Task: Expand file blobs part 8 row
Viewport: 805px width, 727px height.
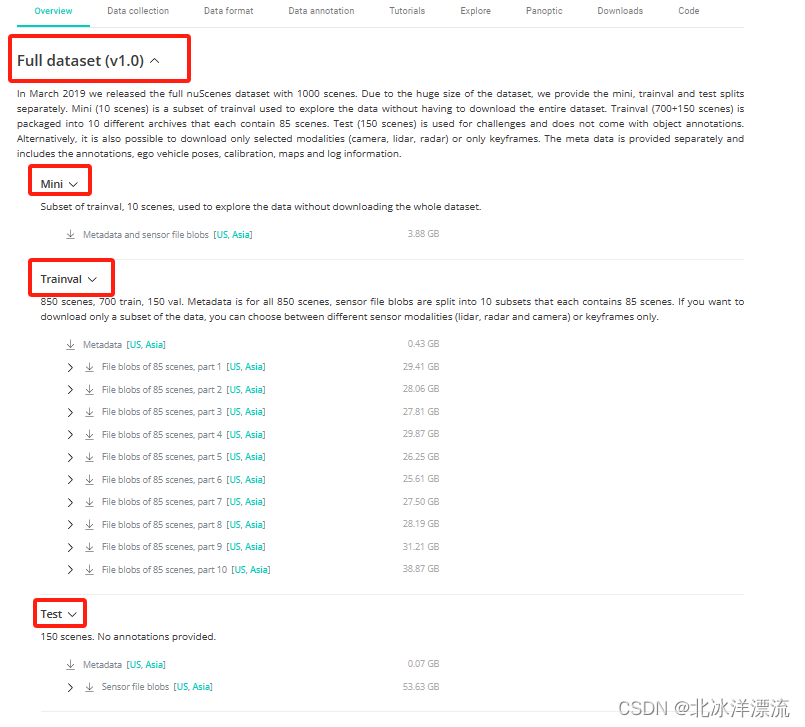Action: 70,525
